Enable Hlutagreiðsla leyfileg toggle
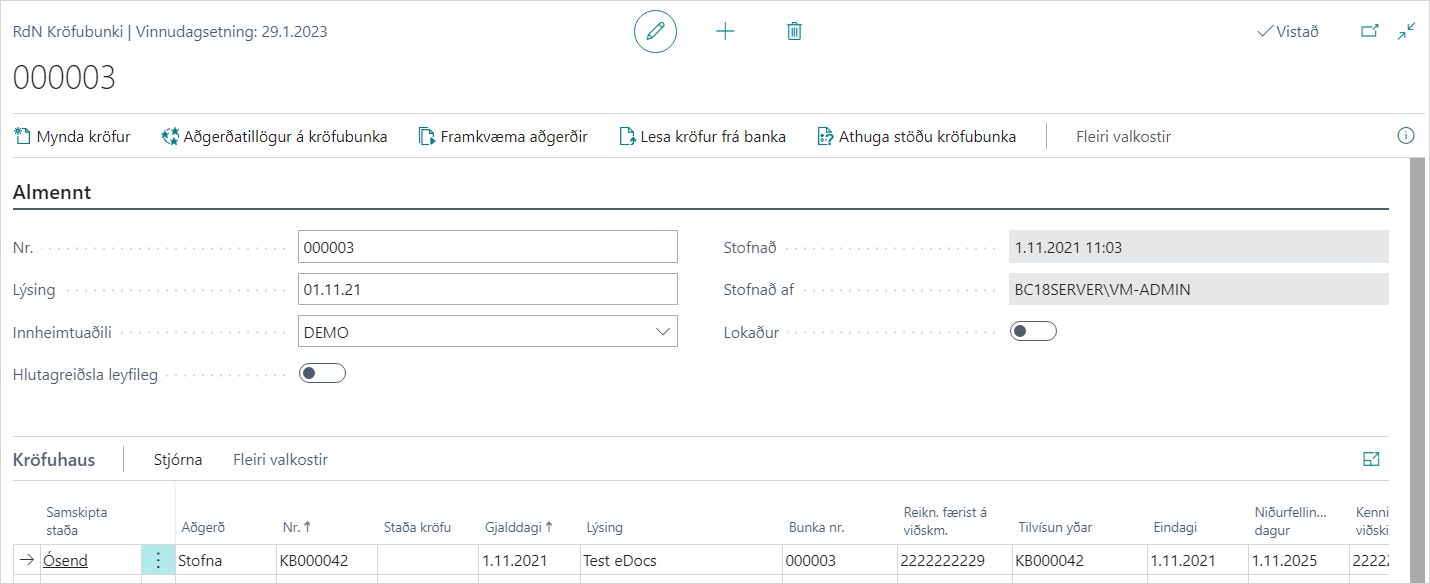 [322, 373]
